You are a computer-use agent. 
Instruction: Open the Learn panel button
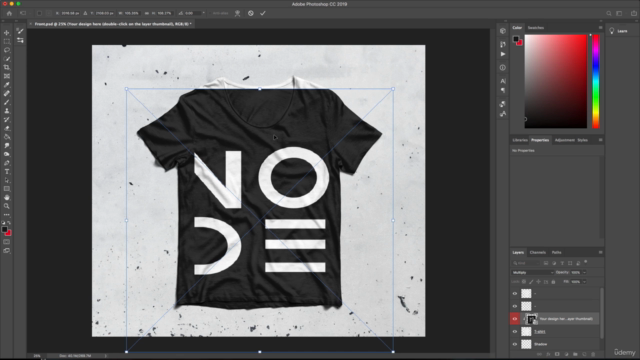pyautogui.click(x=618, y=31)
